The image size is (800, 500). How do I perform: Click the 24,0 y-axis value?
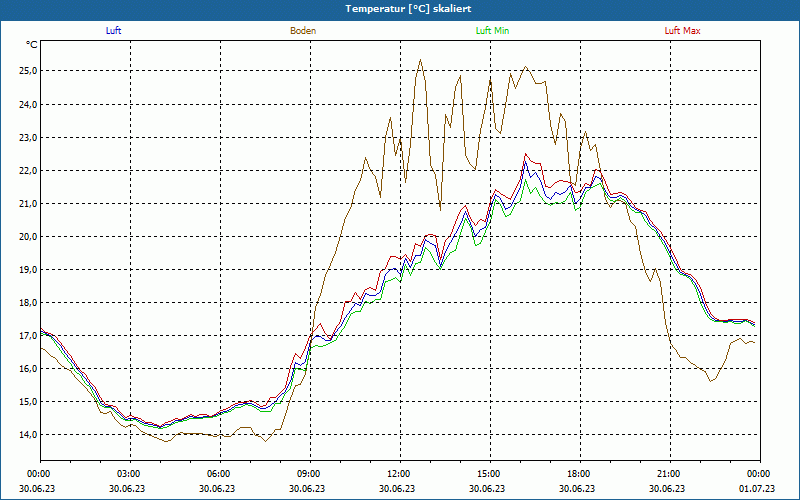click(x=28, y=104)
